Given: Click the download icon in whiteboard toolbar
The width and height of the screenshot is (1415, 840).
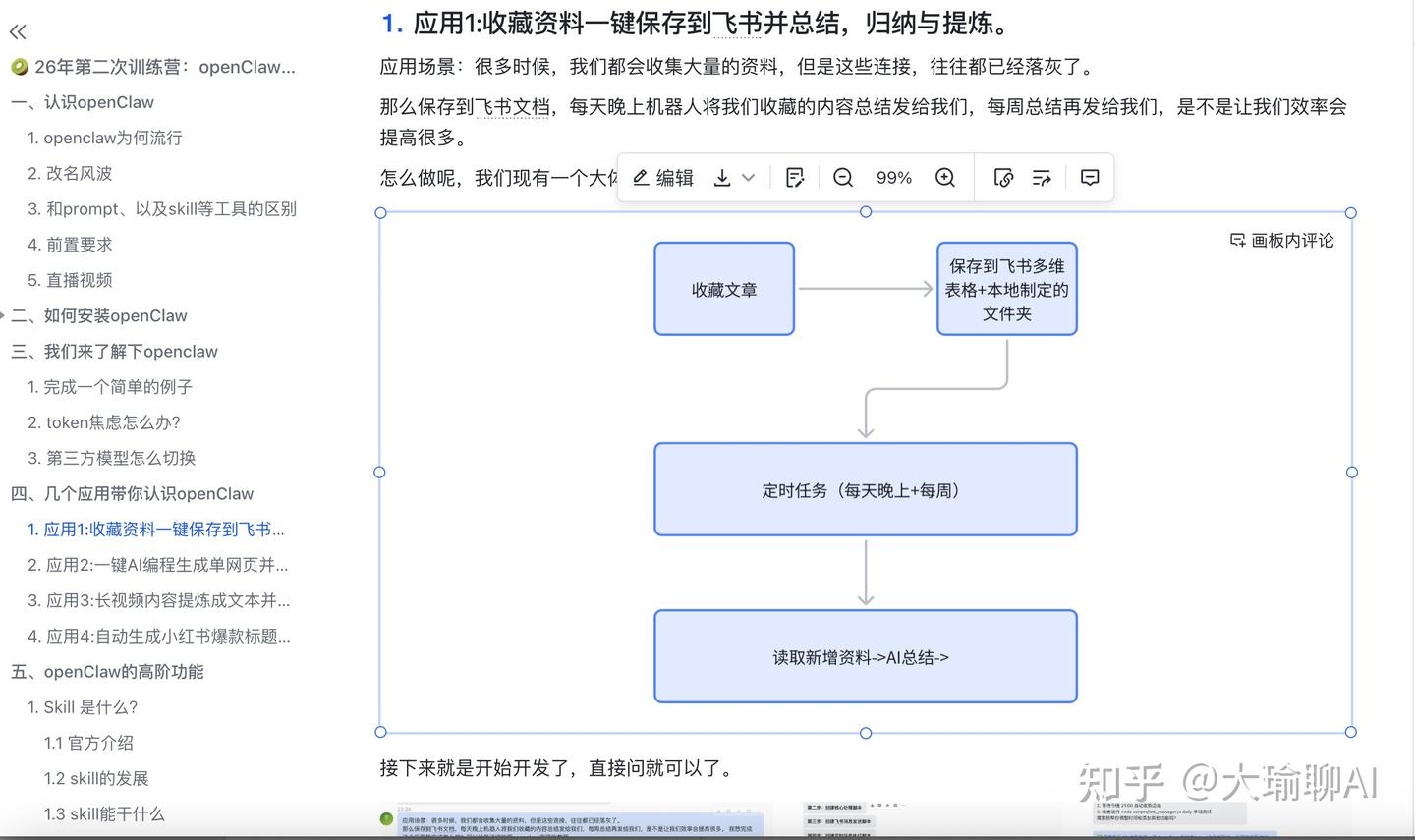Looking at the screenshot, I should click(x=722, y=178).
